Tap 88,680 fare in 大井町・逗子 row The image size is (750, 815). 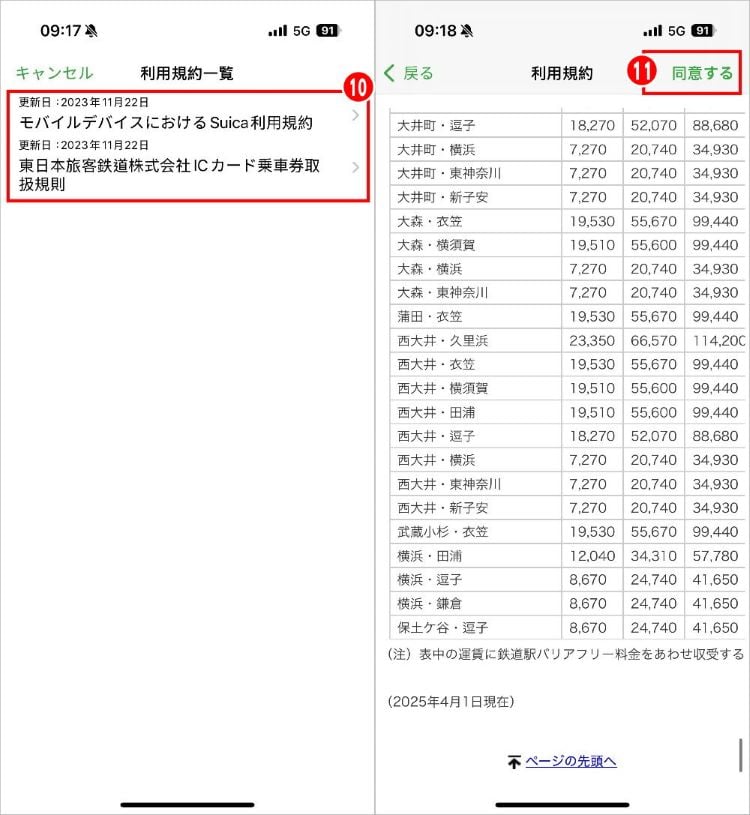click(x=715, y=125)
